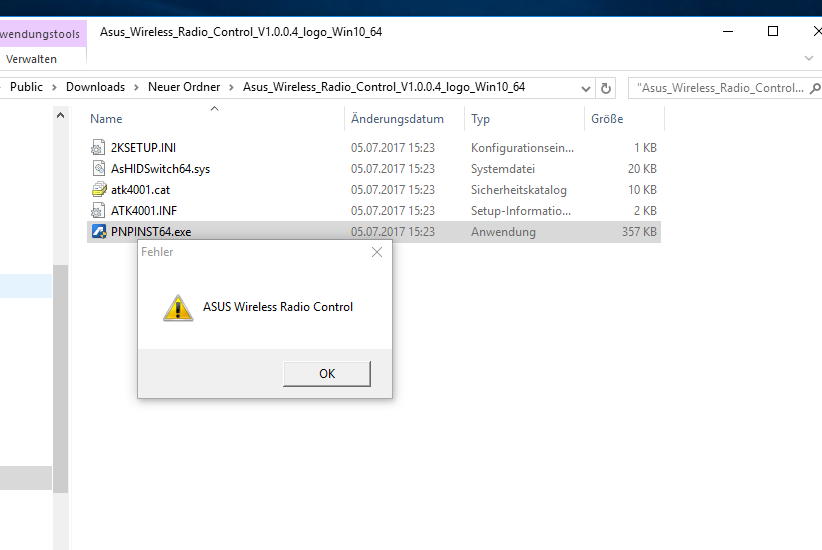Go to Downloads in the breadcrumb

click(95, 87)
